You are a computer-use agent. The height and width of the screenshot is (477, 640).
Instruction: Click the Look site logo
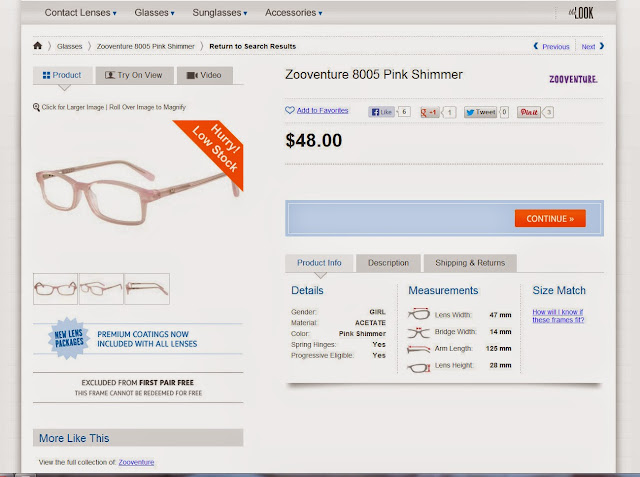coord(581,13)
